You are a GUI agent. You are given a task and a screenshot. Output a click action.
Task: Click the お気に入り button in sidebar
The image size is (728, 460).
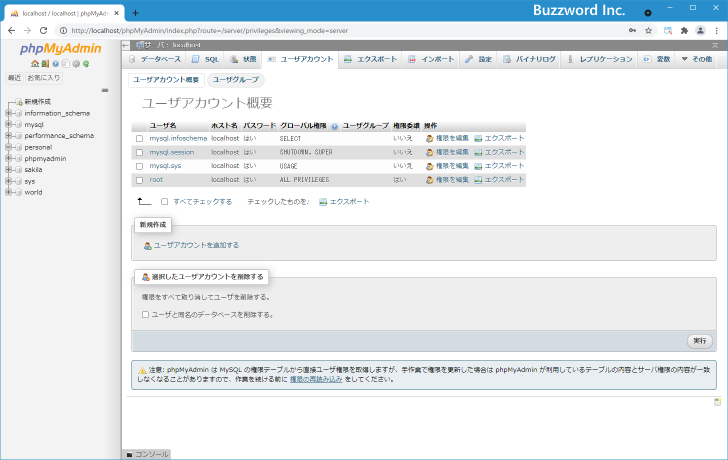coord(44,78)
